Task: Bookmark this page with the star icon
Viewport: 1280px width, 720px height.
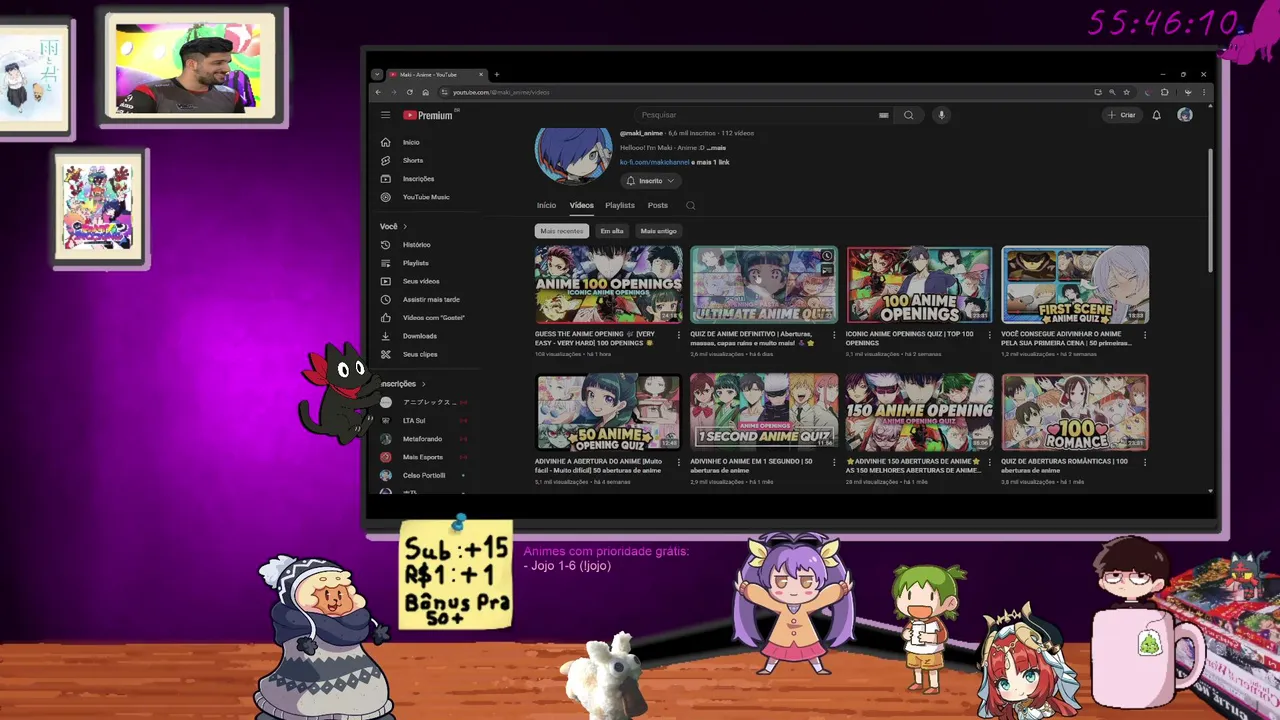Action: click(x=1127, y=92)
